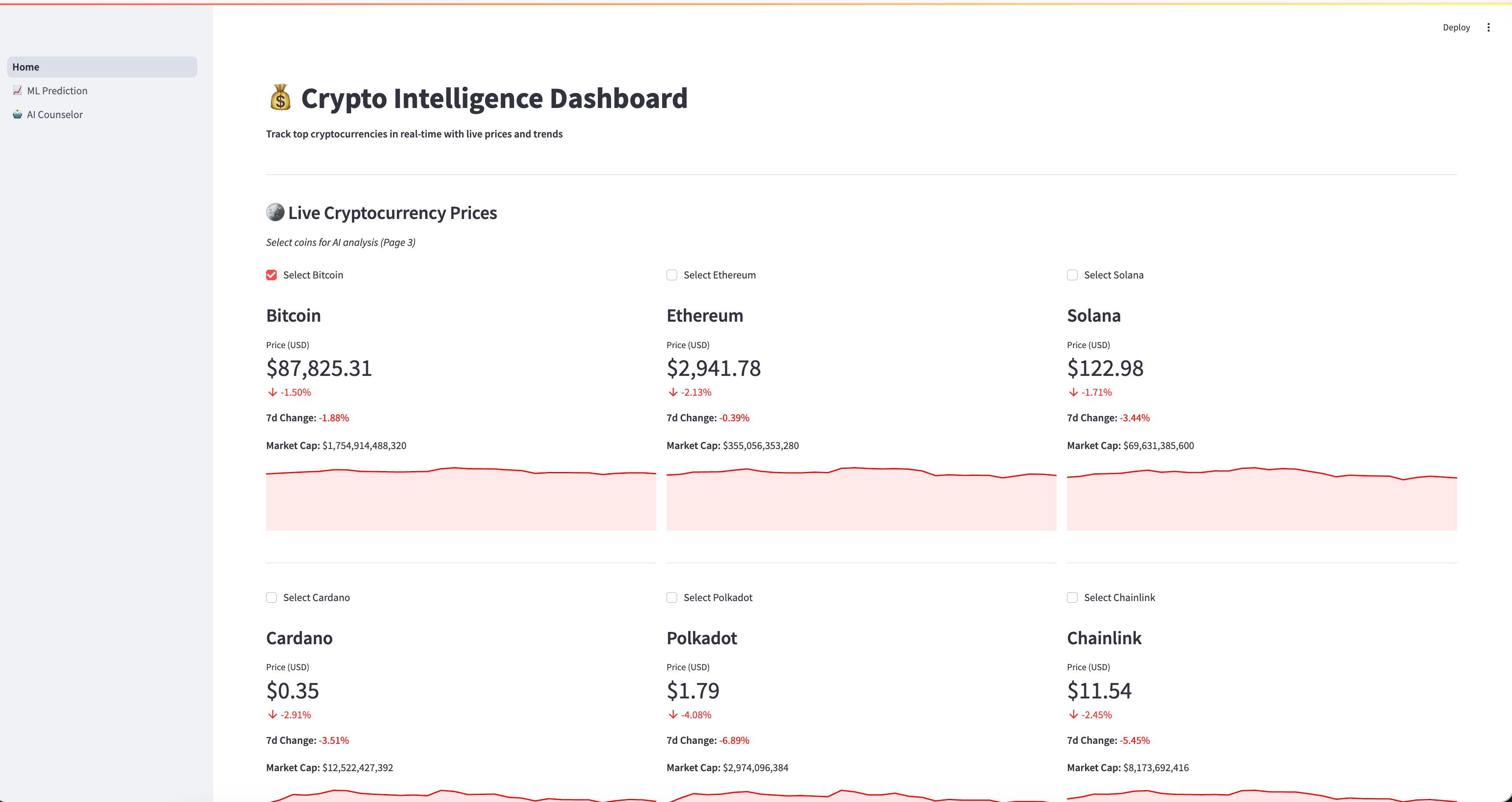Click the Bitcoin 7-day sparkline chart
Viewport: 1512px width, 802px height.
(x=460, y=499)
